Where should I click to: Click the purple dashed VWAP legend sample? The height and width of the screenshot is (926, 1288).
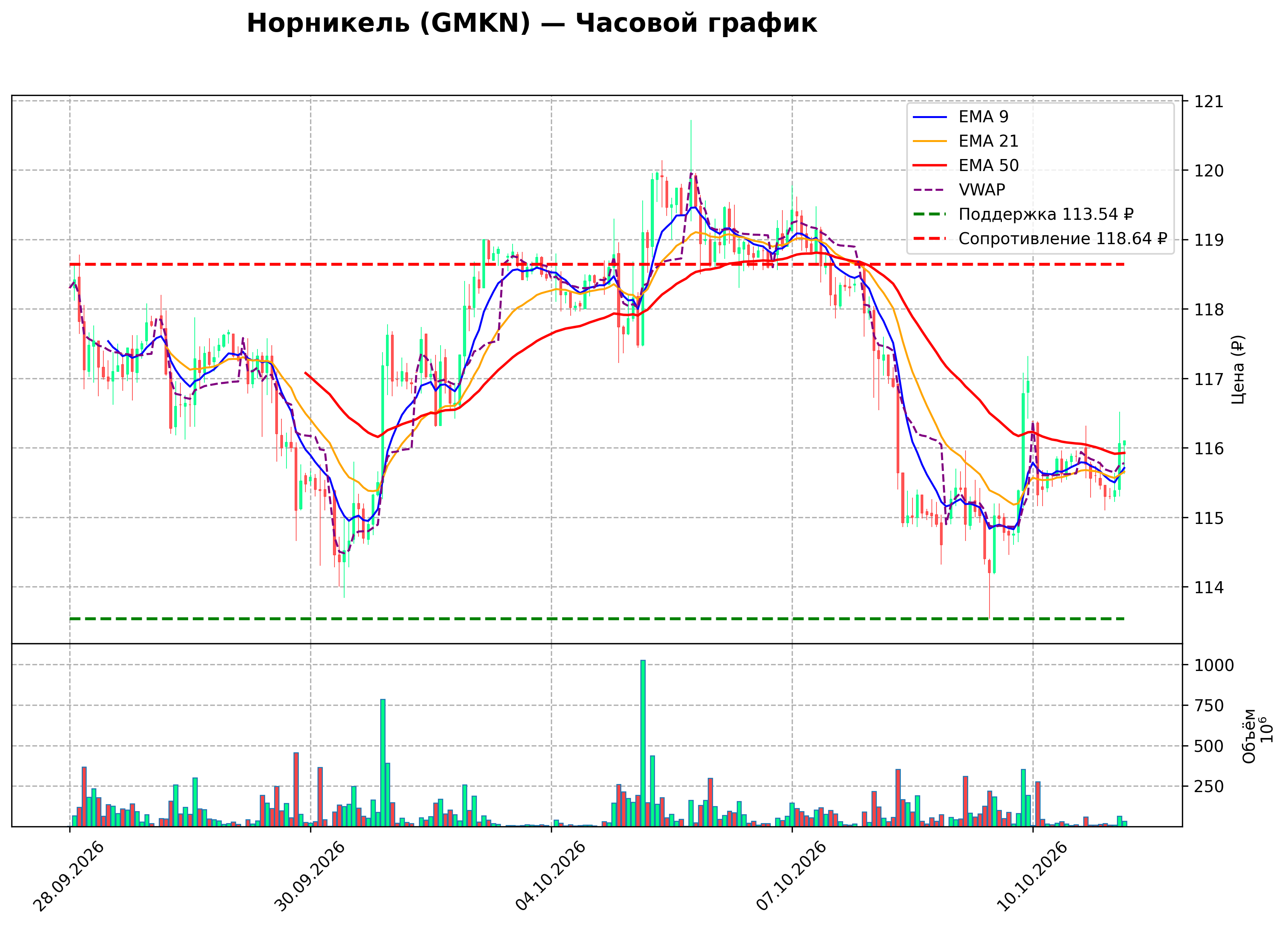coord(930,190)
